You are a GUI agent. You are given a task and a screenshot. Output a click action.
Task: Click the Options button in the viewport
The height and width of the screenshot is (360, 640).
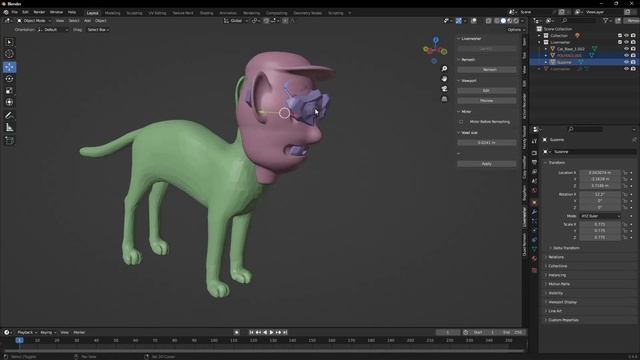[515, 30]
